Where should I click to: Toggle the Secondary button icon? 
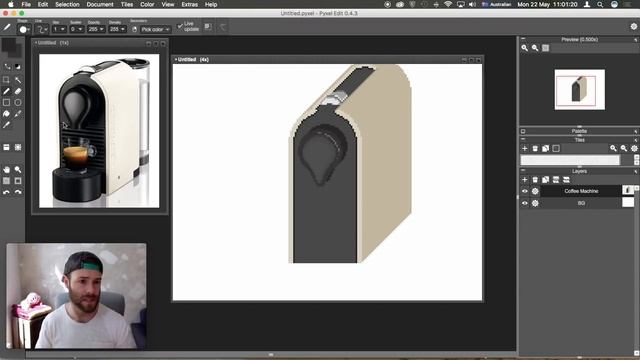pyautogui.click(x=134, y=29)
